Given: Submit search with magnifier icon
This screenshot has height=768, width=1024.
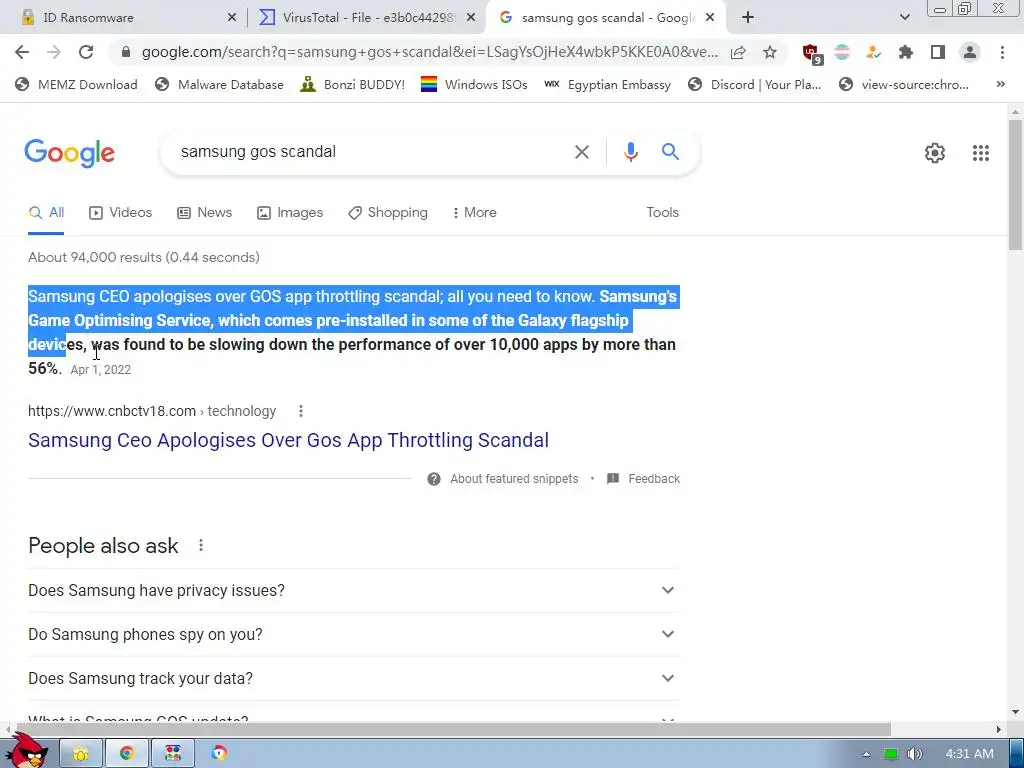Looking at the screenshot, I should [670, 152].
